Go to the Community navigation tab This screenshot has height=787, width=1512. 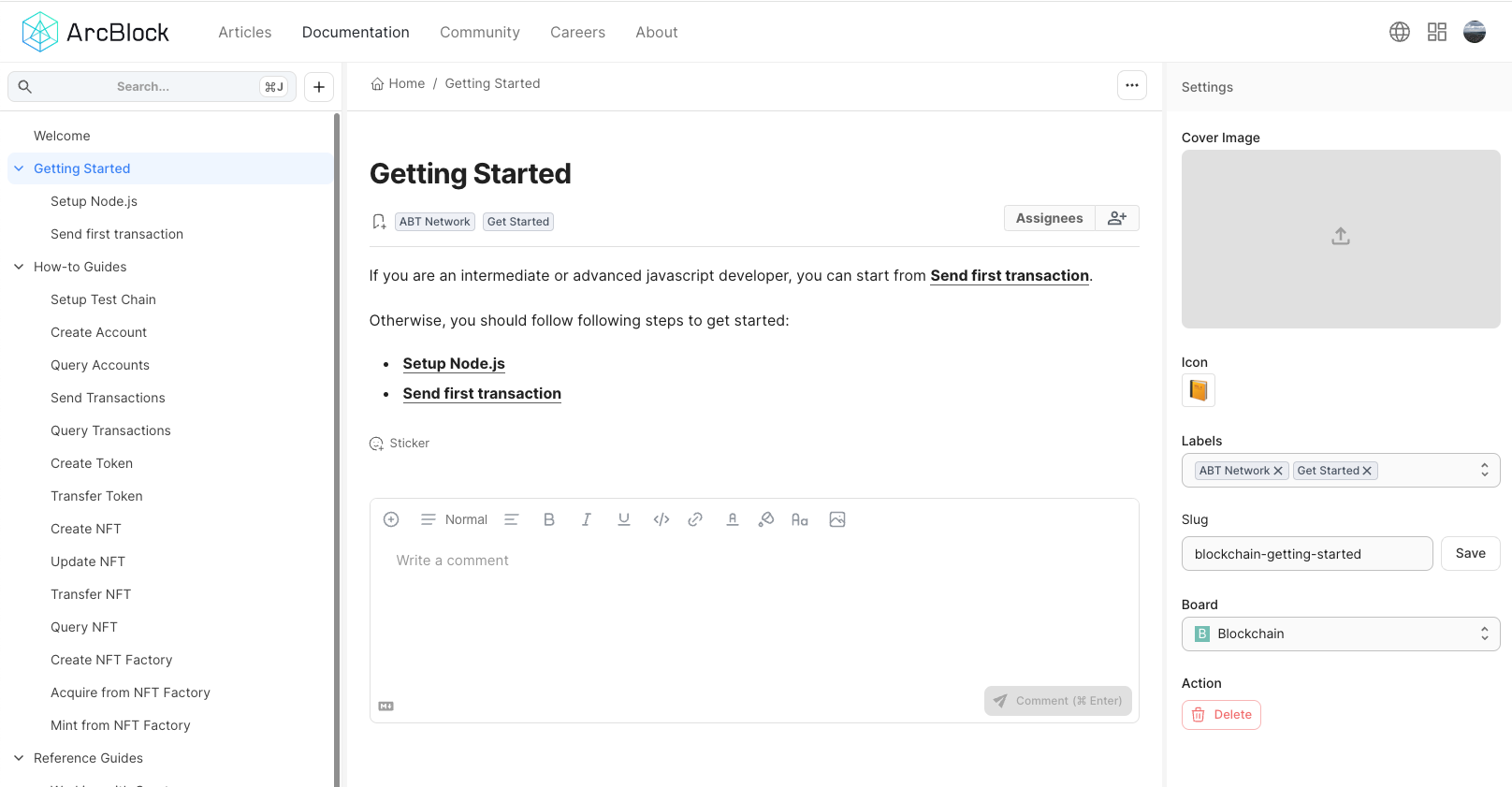click(480, 32)
